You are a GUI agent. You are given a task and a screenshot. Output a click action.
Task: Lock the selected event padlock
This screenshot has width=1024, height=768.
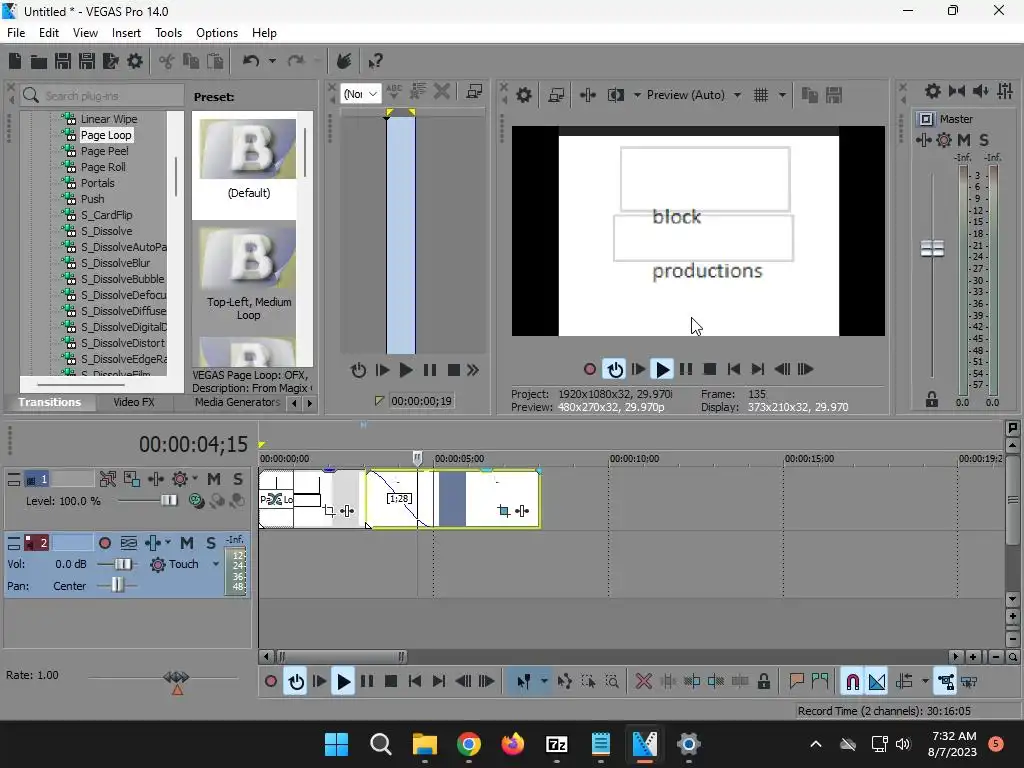[x=763, y=682]
